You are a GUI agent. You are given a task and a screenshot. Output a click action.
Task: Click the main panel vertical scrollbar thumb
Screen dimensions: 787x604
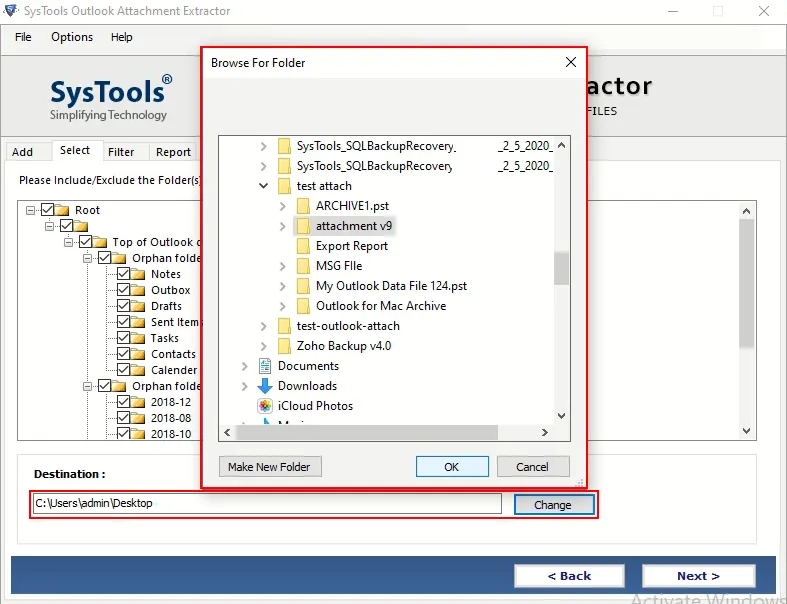pos(746,283)
